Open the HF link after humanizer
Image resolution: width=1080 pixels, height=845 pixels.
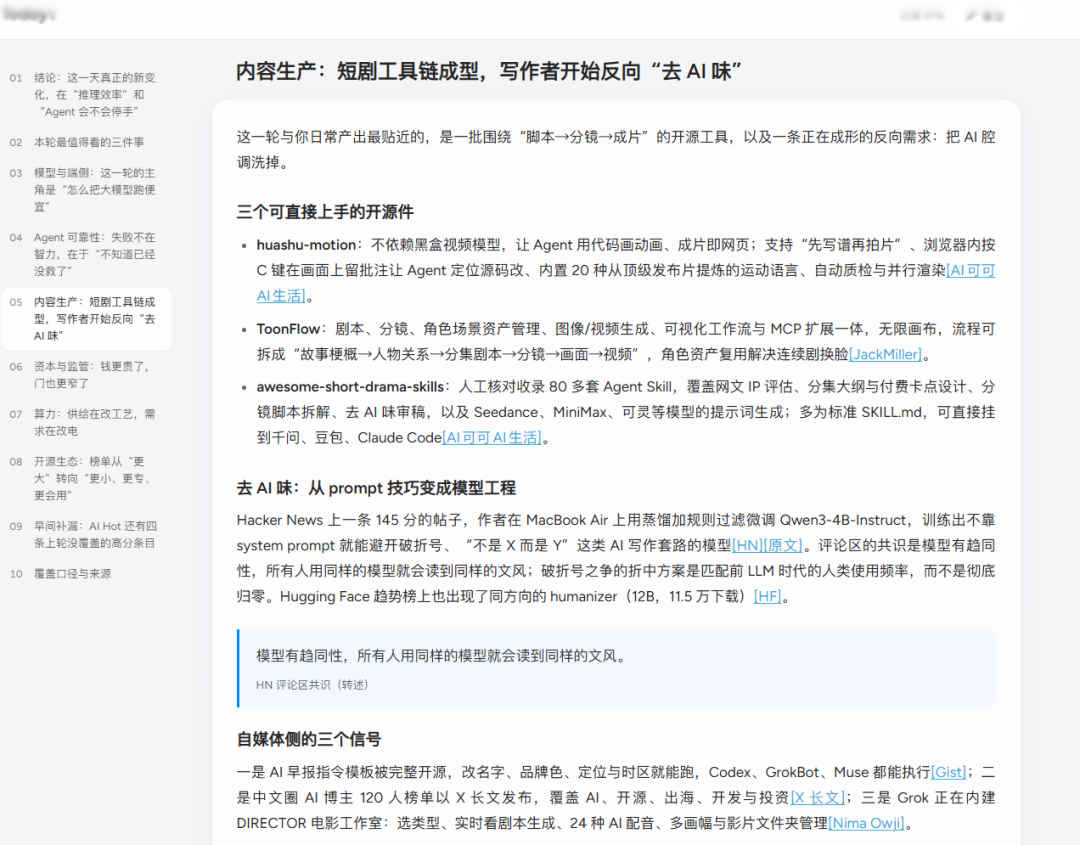pos(767,596)
